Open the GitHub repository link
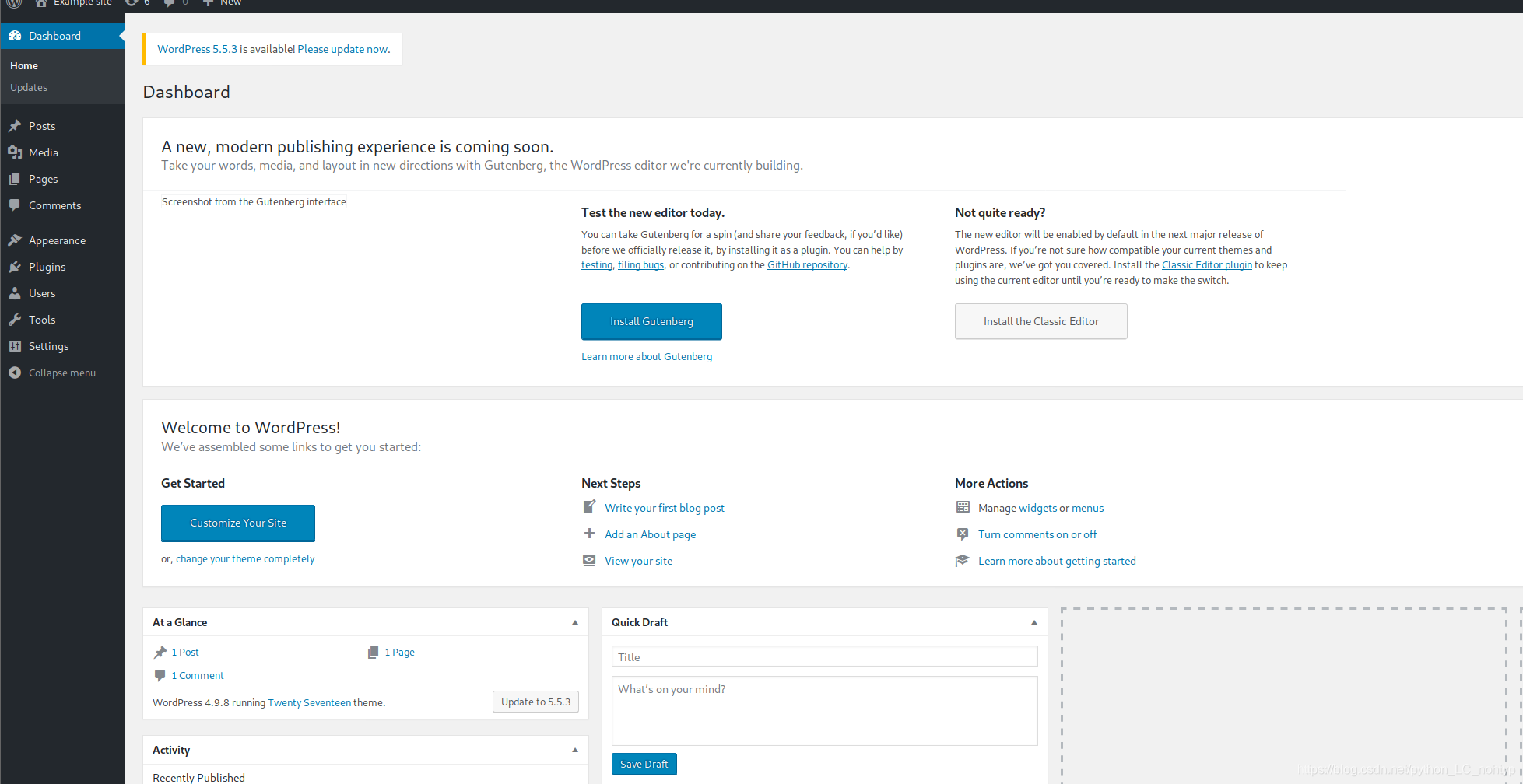1523x784 pixels. [x=807, y=265]
